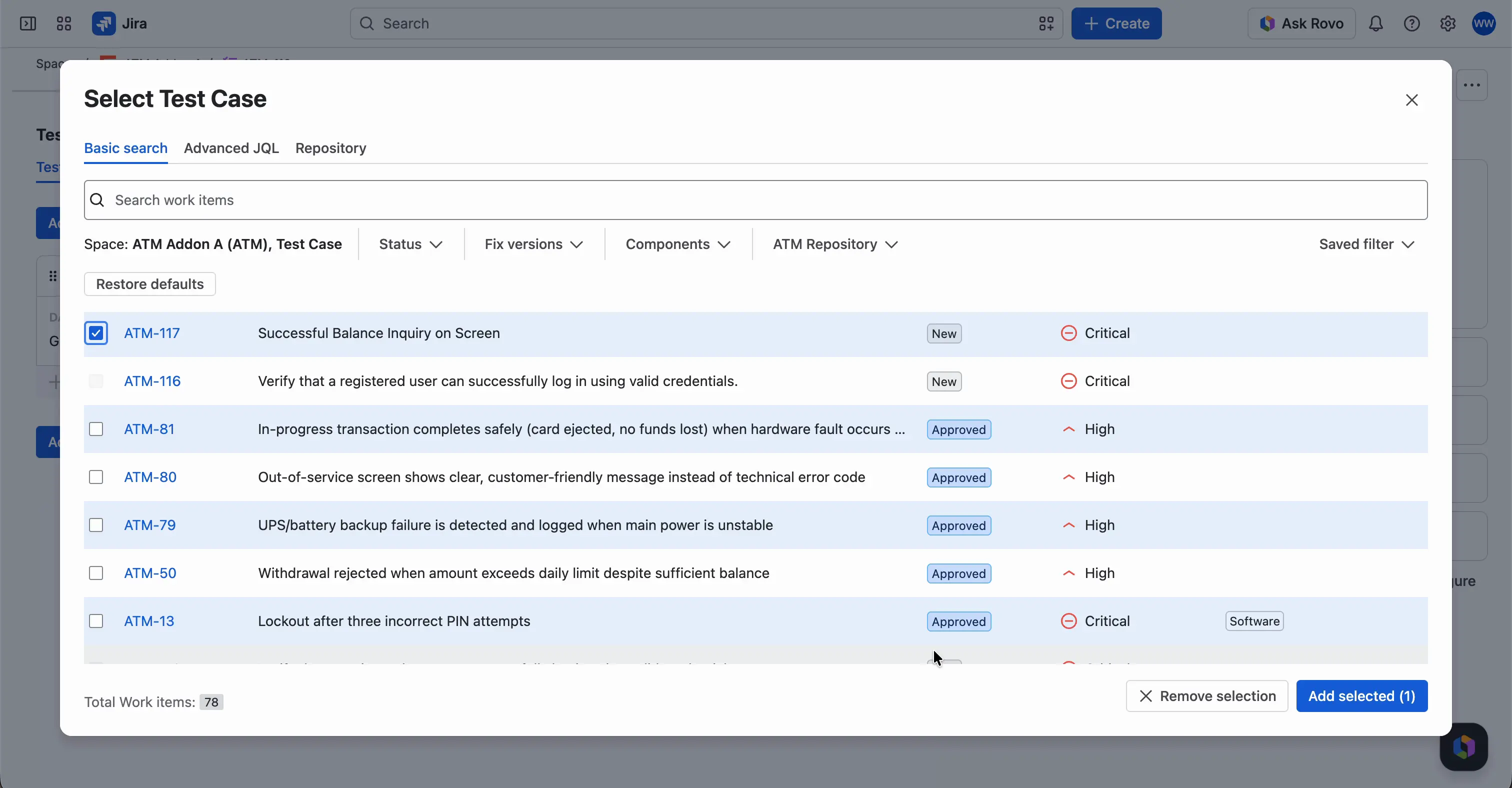Click the Remove selection button
This screenshot has width=1512, height=788.
click(1207, 696)
